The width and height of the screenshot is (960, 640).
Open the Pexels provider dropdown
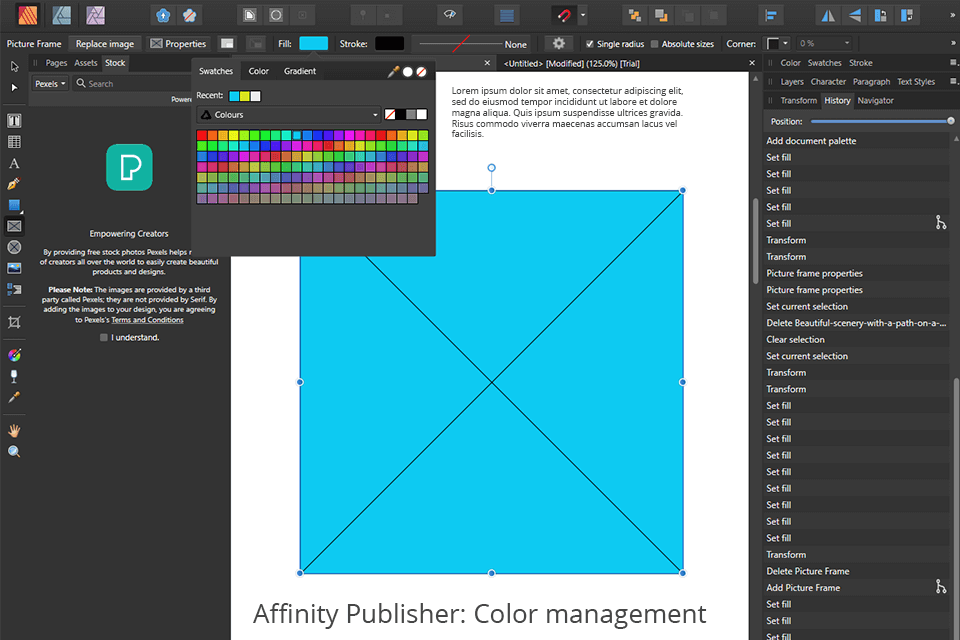[x=50, y=84]
